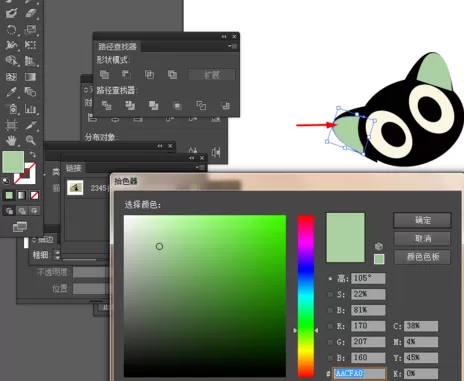Click the Crop pathfinder icon
This screenshot has height=381, width=464.
pyautogui.click(x=177, y=106)
